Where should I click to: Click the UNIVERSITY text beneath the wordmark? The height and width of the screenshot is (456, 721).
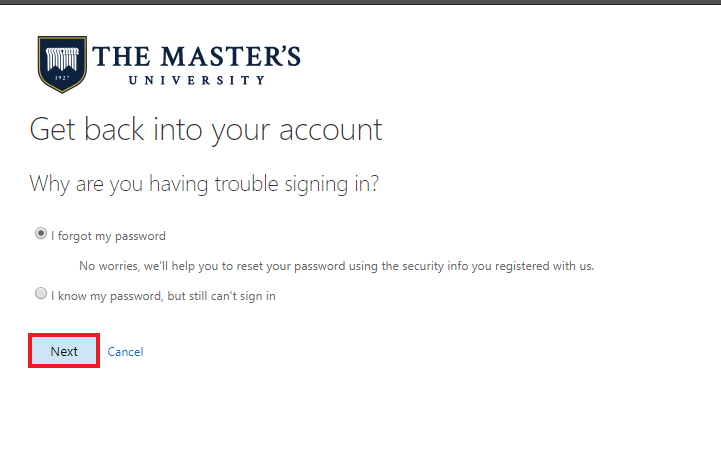point(197,80)
